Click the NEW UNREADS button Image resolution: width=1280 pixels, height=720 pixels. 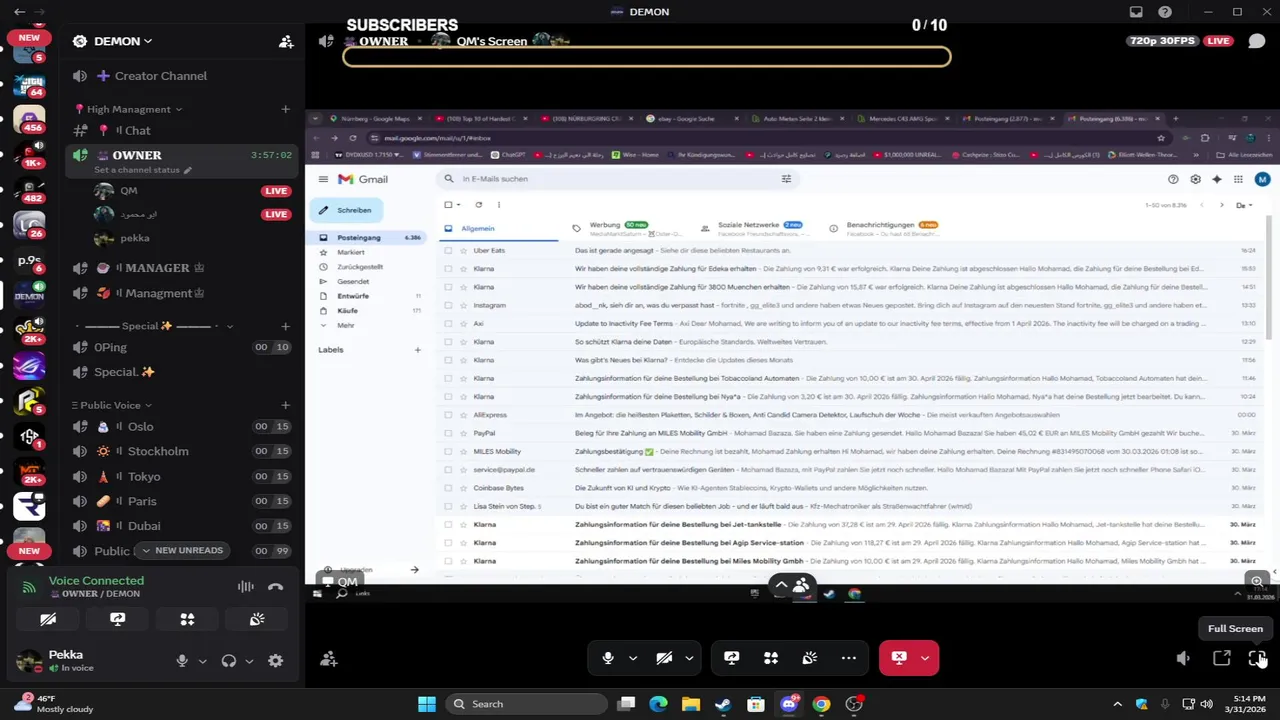tap(181, 550)
